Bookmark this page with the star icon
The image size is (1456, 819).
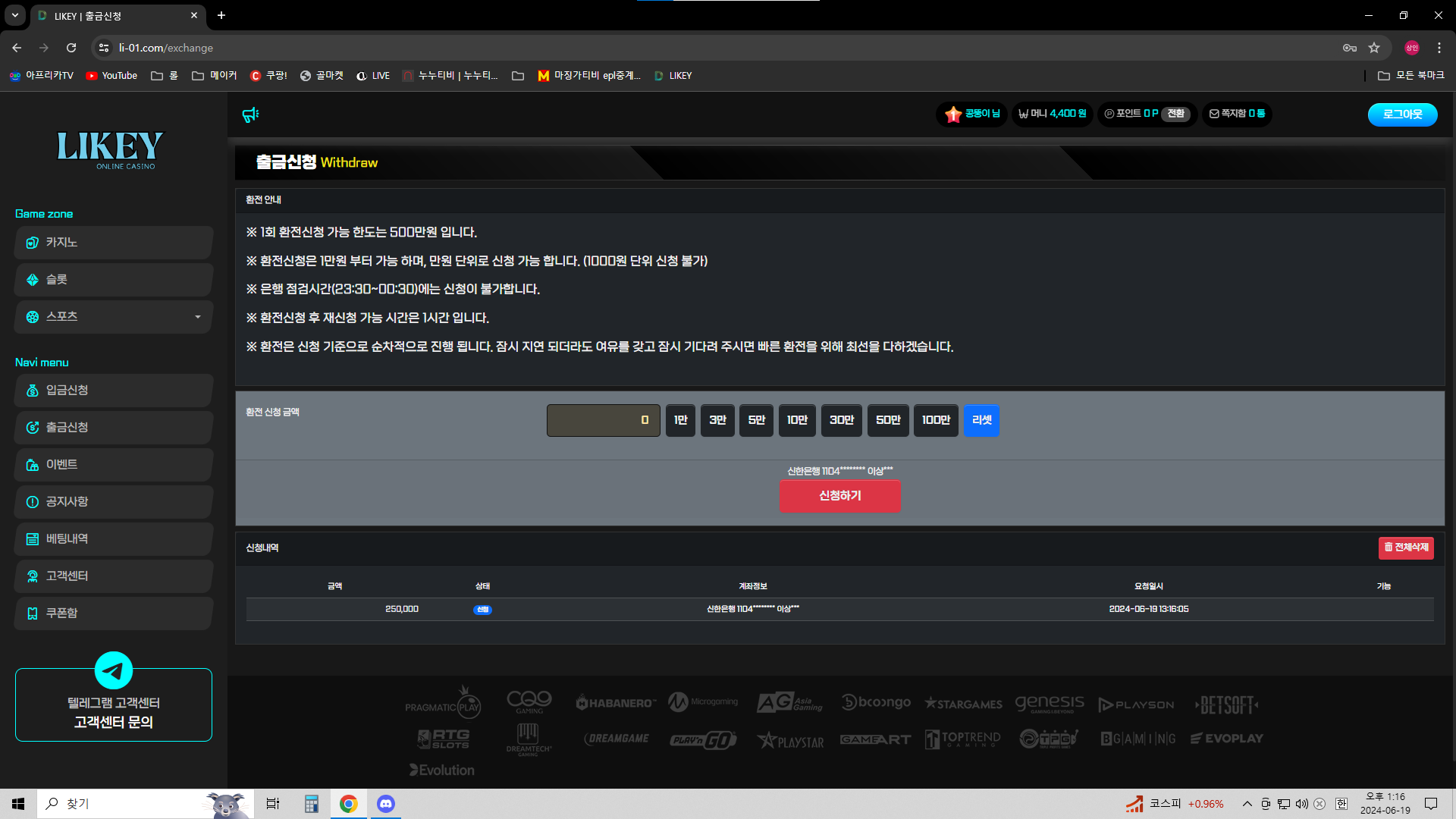click(x=1374, y=48)
